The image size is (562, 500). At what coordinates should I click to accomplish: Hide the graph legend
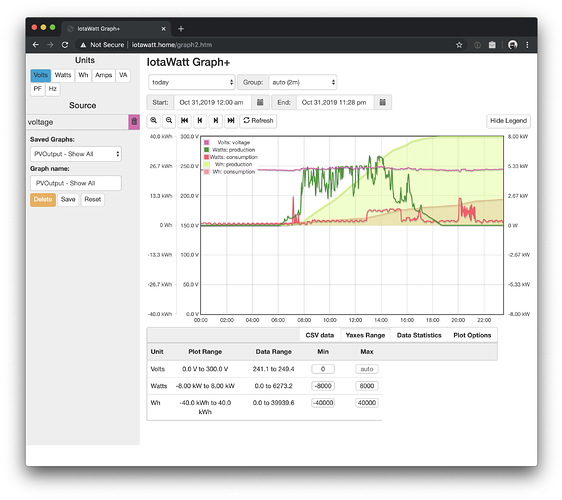(508, 120)
